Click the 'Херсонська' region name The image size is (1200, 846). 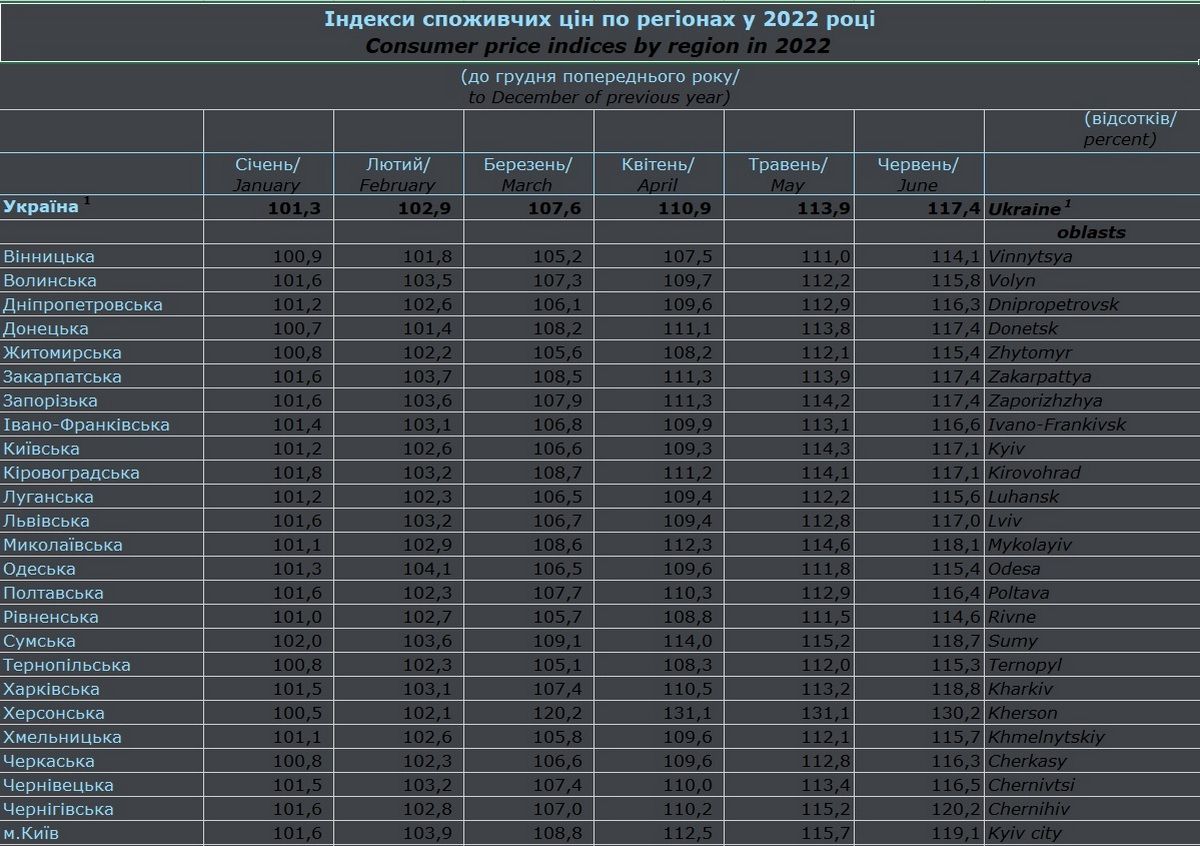54,713
